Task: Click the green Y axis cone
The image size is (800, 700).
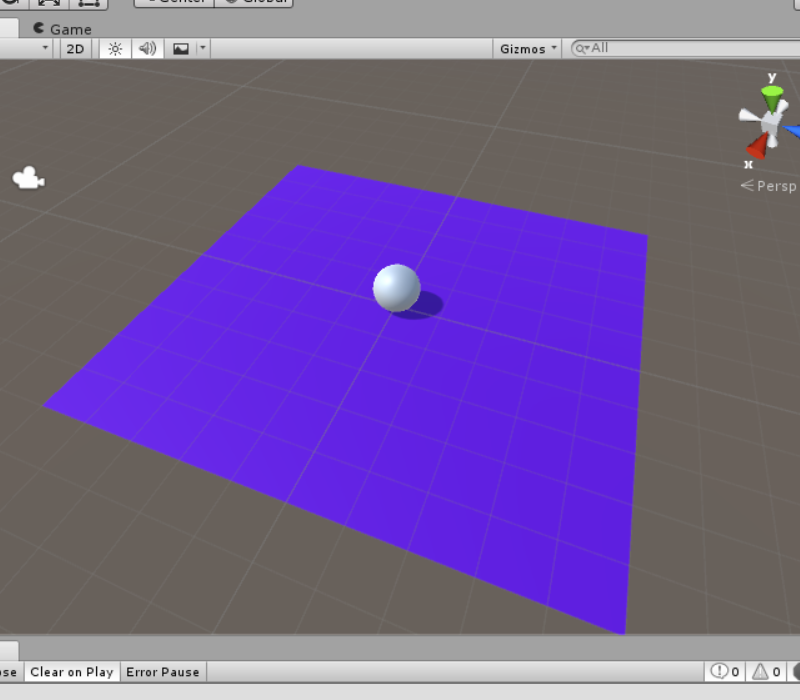Action: (x=772, y=98)
